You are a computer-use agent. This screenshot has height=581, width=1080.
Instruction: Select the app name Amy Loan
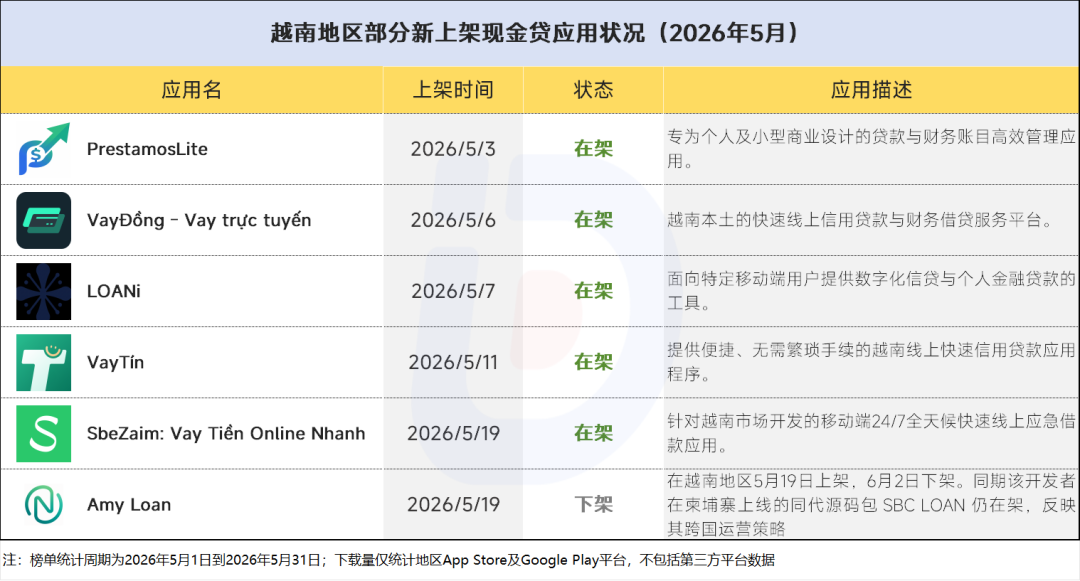point(129,505)
